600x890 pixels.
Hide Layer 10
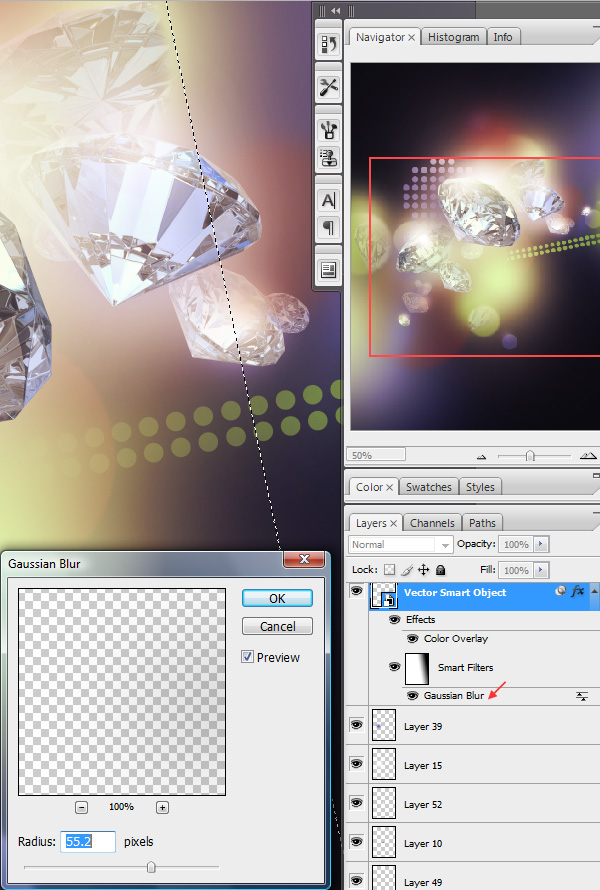356,842
